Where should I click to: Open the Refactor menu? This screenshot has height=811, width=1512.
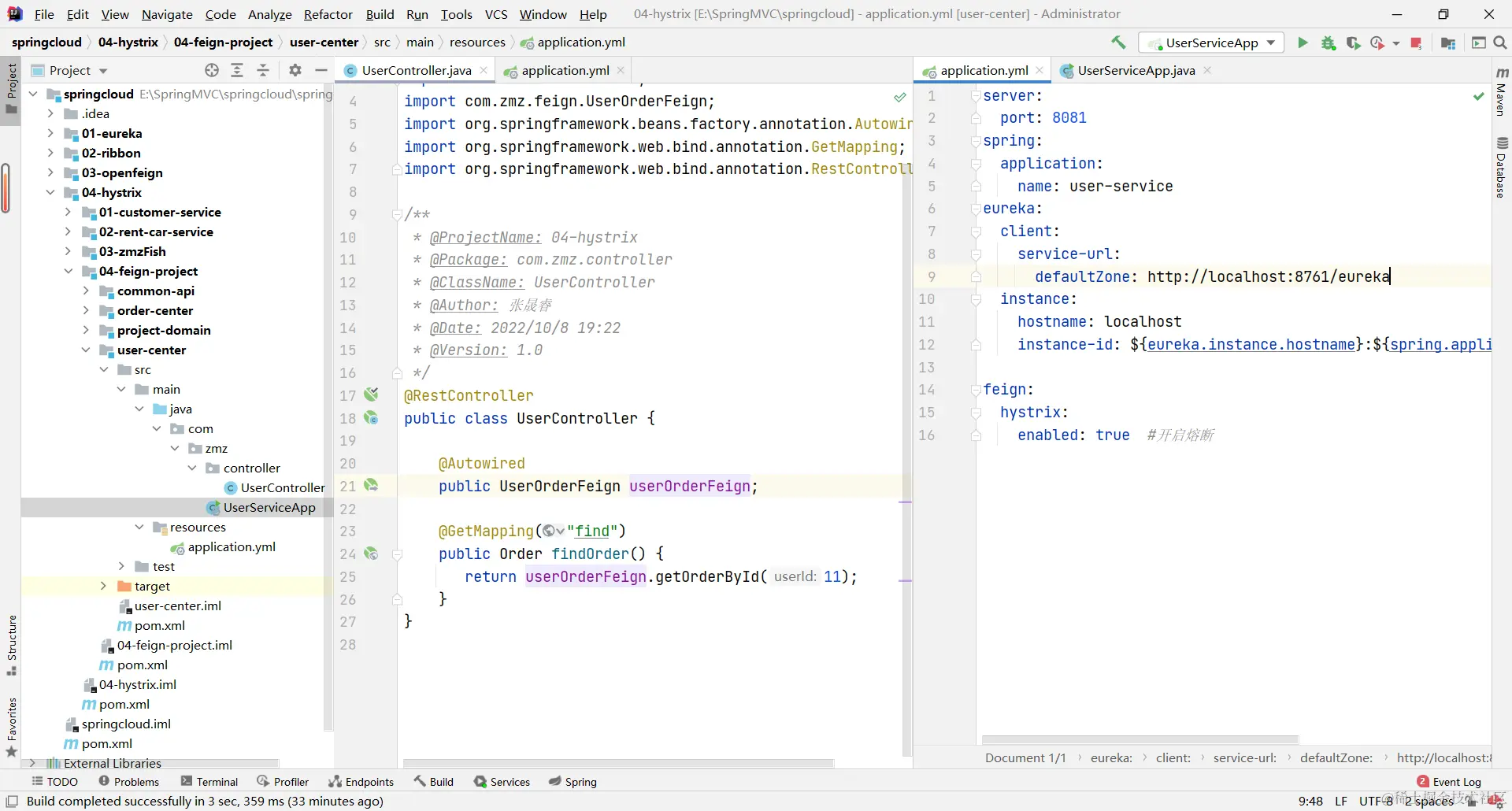pyautogui.click(x=328, y=14)
